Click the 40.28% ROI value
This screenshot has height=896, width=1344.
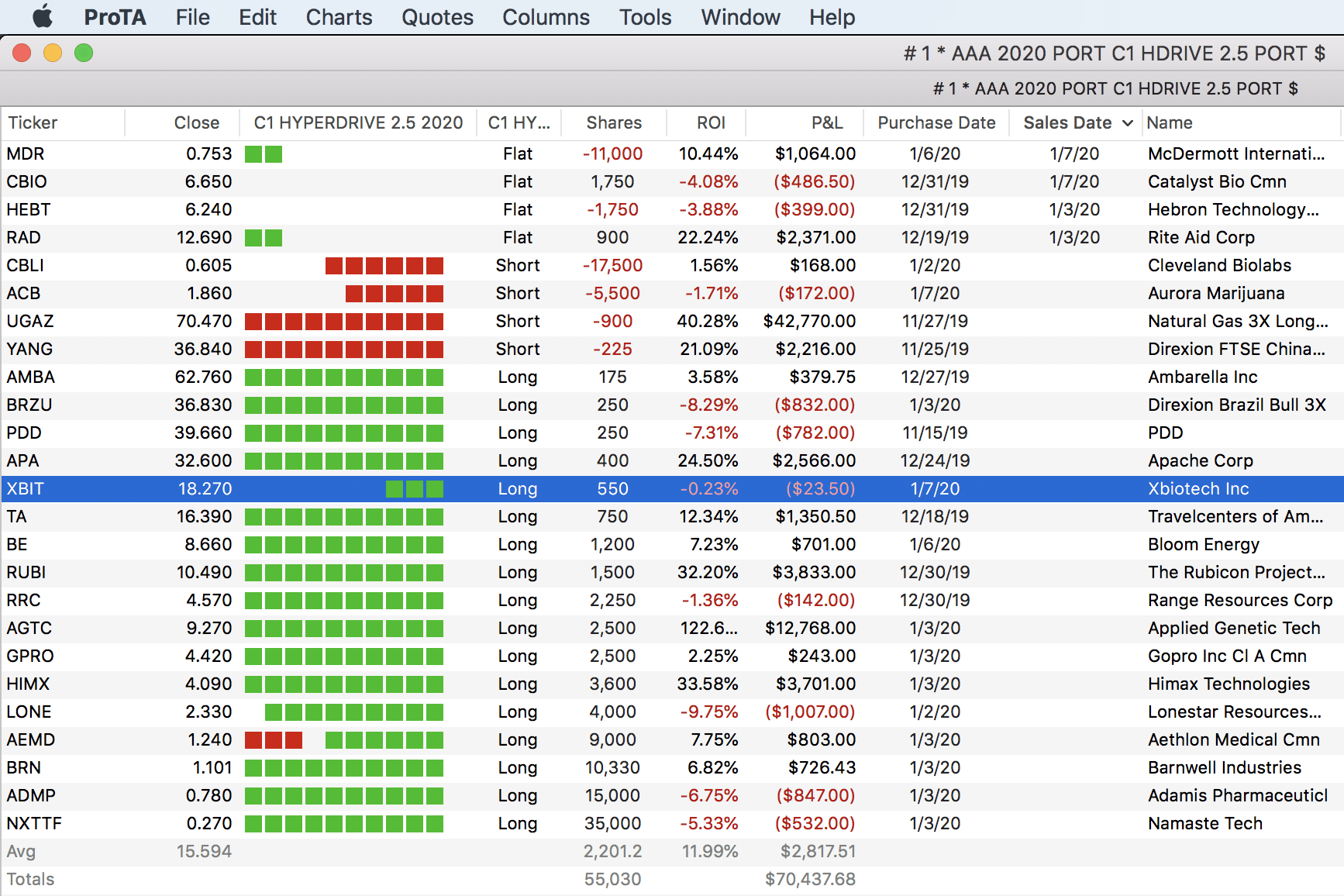(x=708, y=321)
